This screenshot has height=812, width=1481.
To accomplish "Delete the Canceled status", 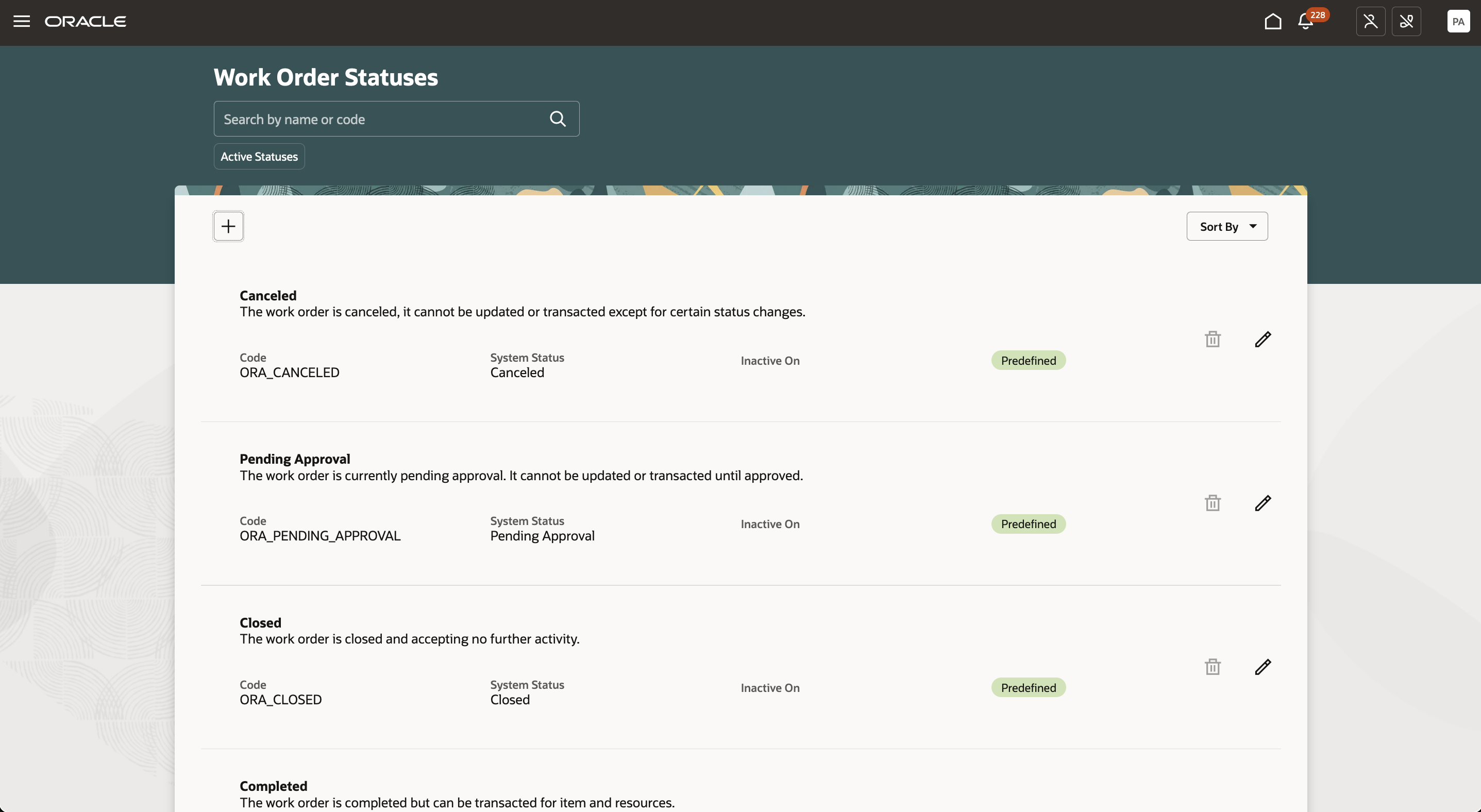I will point(1213,339).
